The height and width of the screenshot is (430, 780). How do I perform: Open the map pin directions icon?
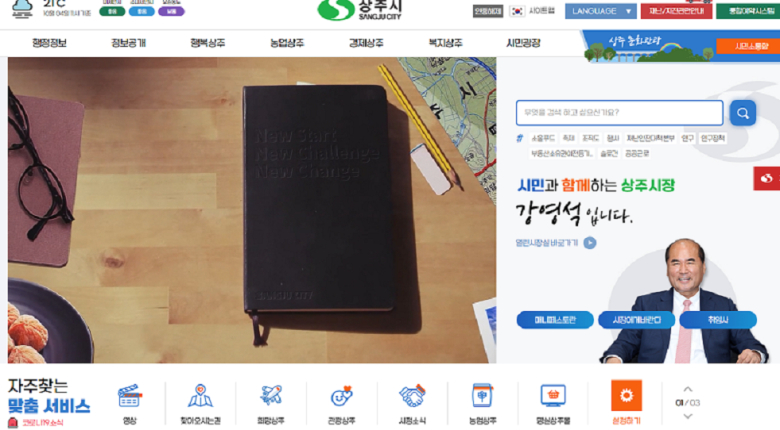200,396
